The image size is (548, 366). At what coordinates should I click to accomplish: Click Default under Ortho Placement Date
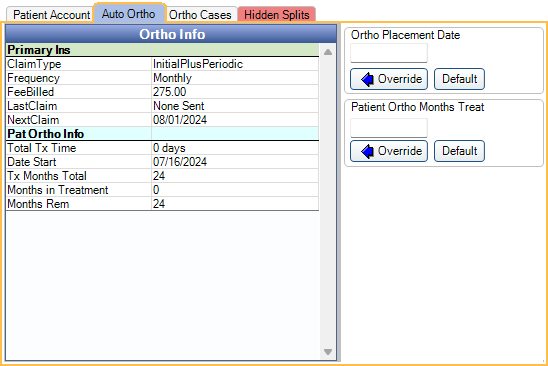click(x=459, y=79)
